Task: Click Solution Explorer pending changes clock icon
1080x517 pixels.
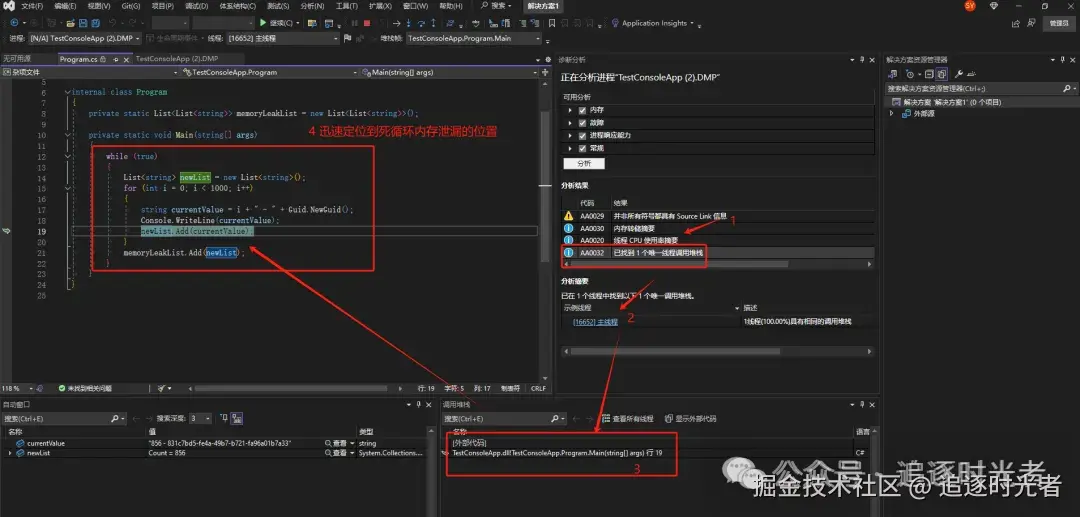Action: pyautogui.click(x=910, y=74)
